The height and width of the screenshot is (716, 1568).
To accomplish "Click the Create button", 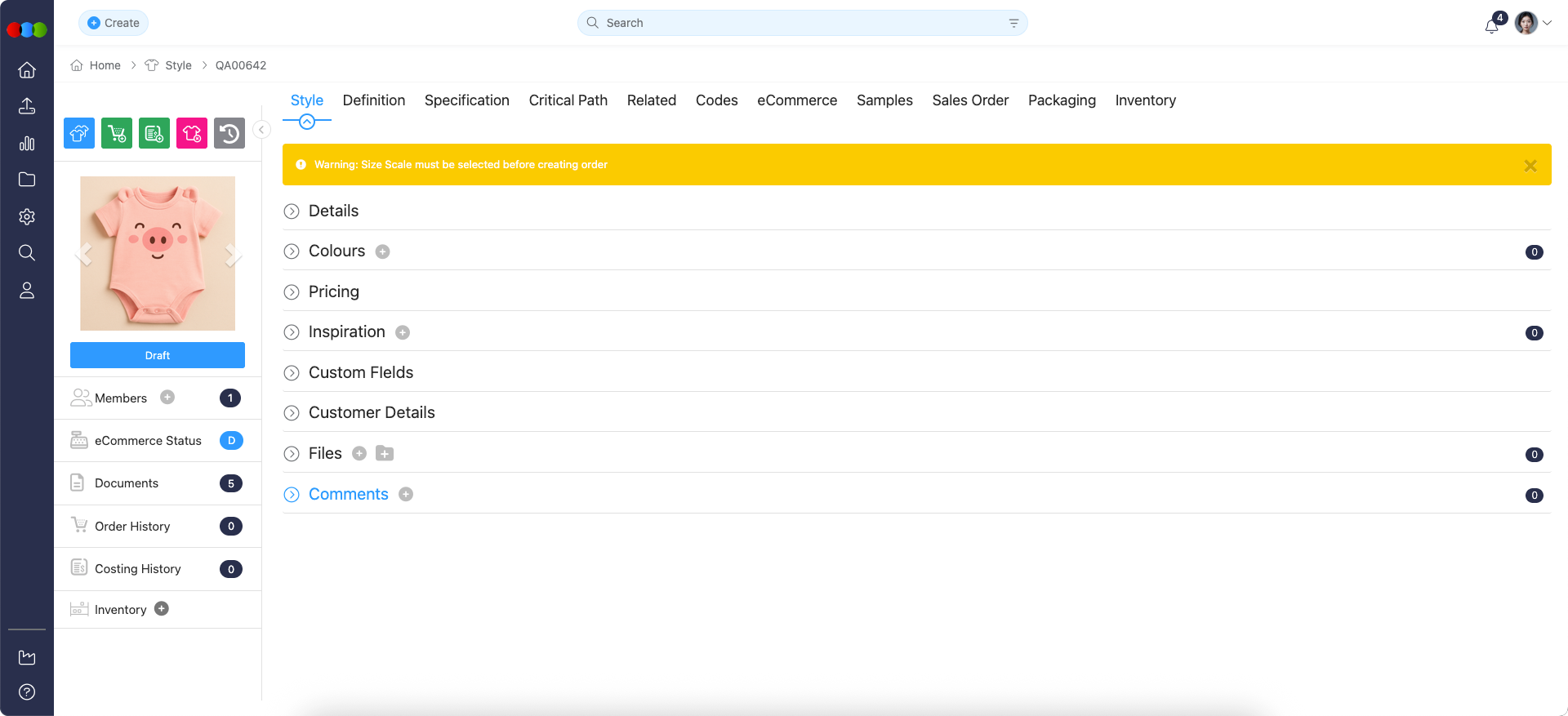I will click(114, 23).
